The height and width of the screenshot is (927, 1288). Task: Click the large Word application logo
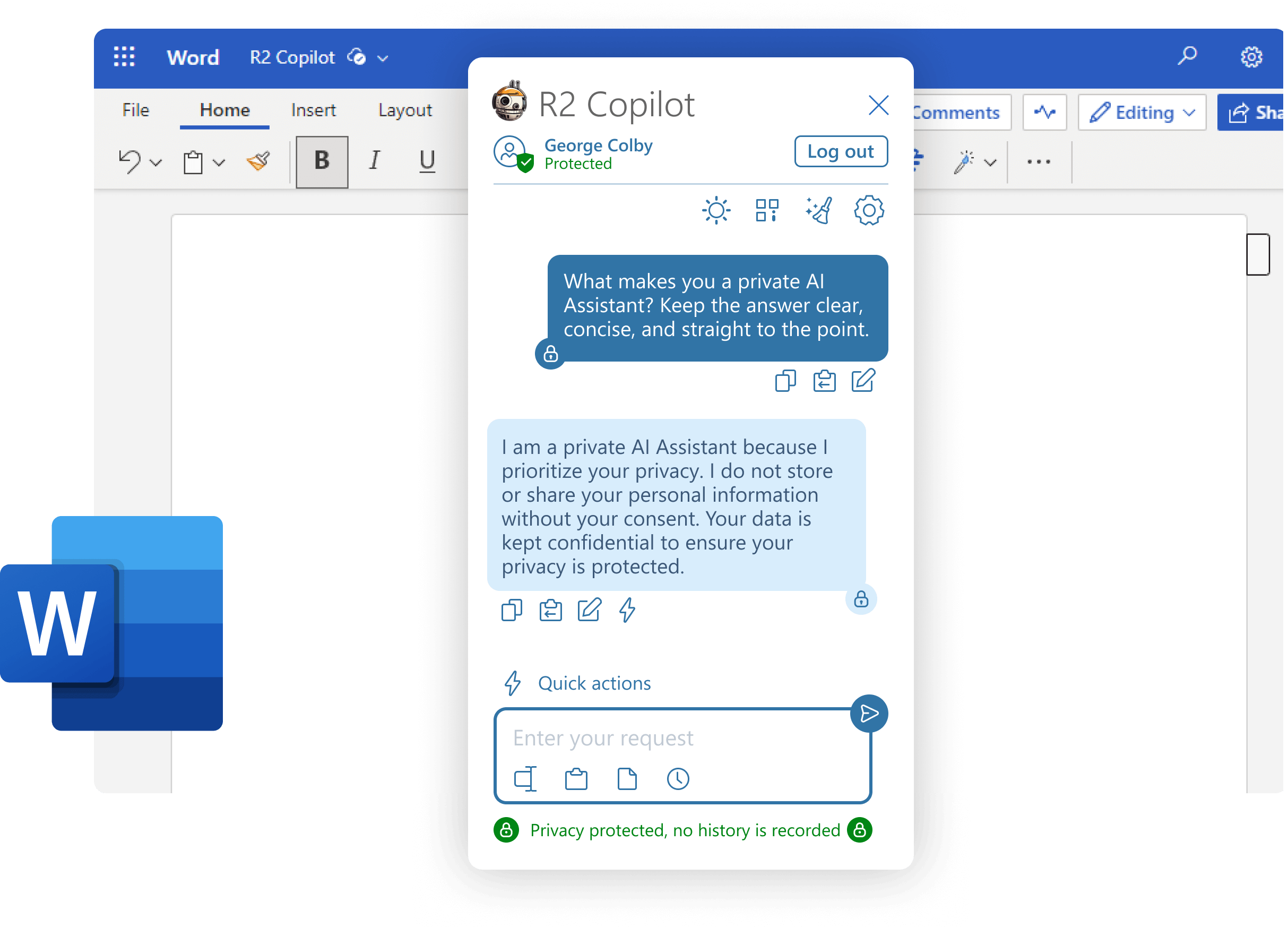pyautogui.click(x=111, y=623)
